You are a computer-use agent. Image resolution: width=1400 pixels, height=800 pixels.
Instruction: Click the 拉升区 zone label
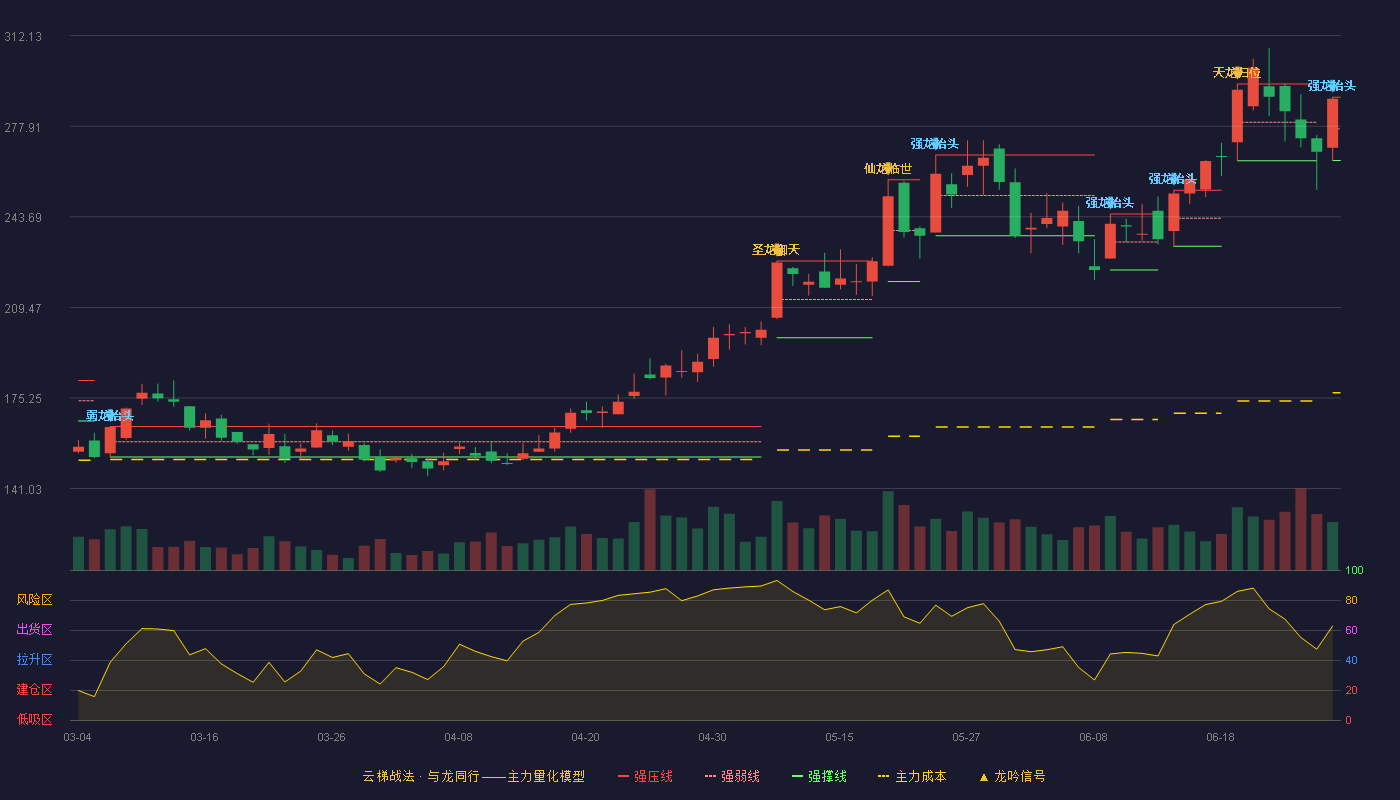click(35, 660)
